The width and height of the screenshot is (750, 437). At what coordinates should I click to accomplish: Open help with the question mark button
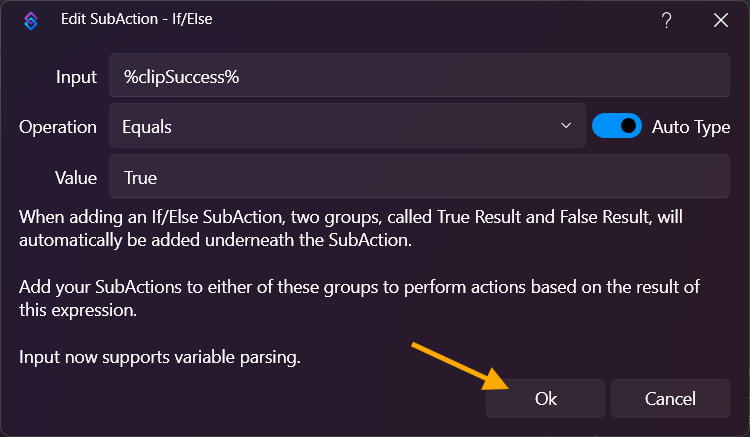click(x=667, y=21)
